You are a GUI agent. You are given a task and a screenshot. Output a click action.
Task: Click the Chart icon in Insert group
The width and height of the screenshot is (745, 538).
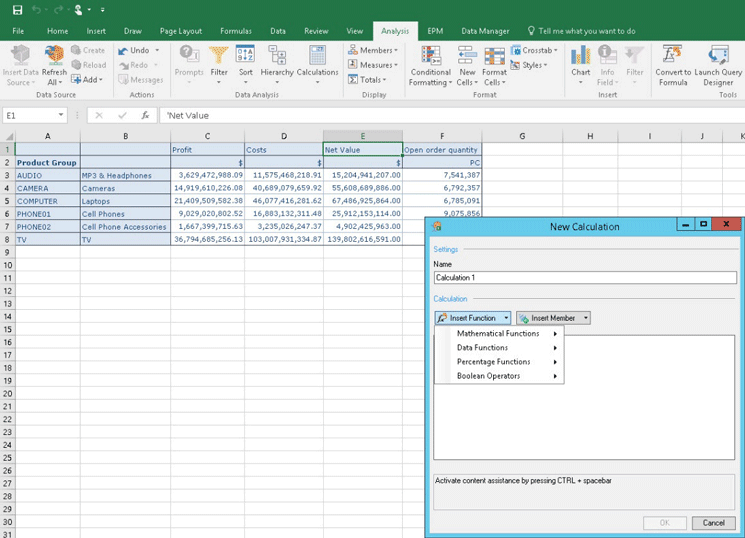coord(581,55)
